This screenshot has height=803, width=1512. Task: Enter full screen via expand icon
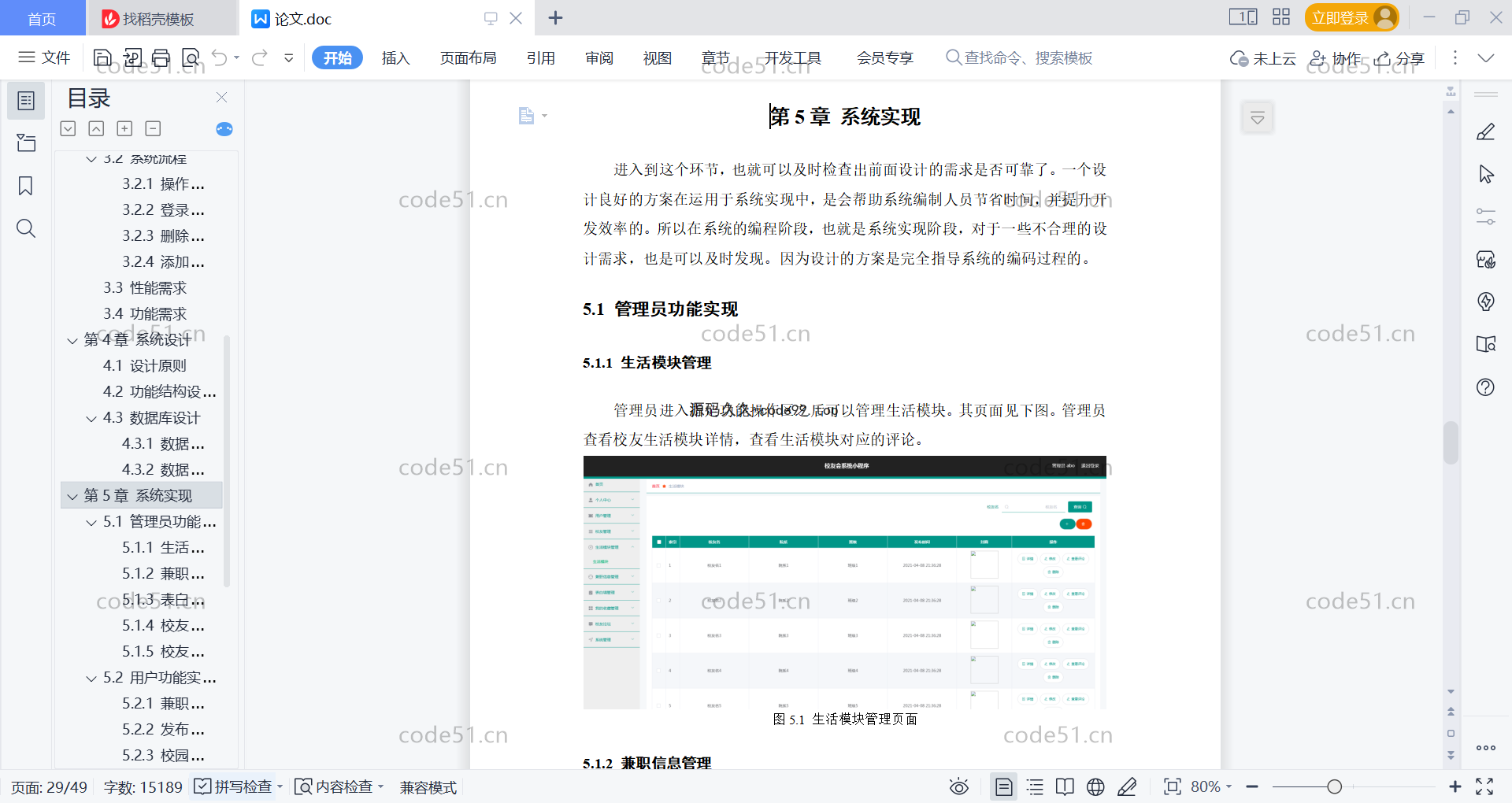coord(1484,786)
